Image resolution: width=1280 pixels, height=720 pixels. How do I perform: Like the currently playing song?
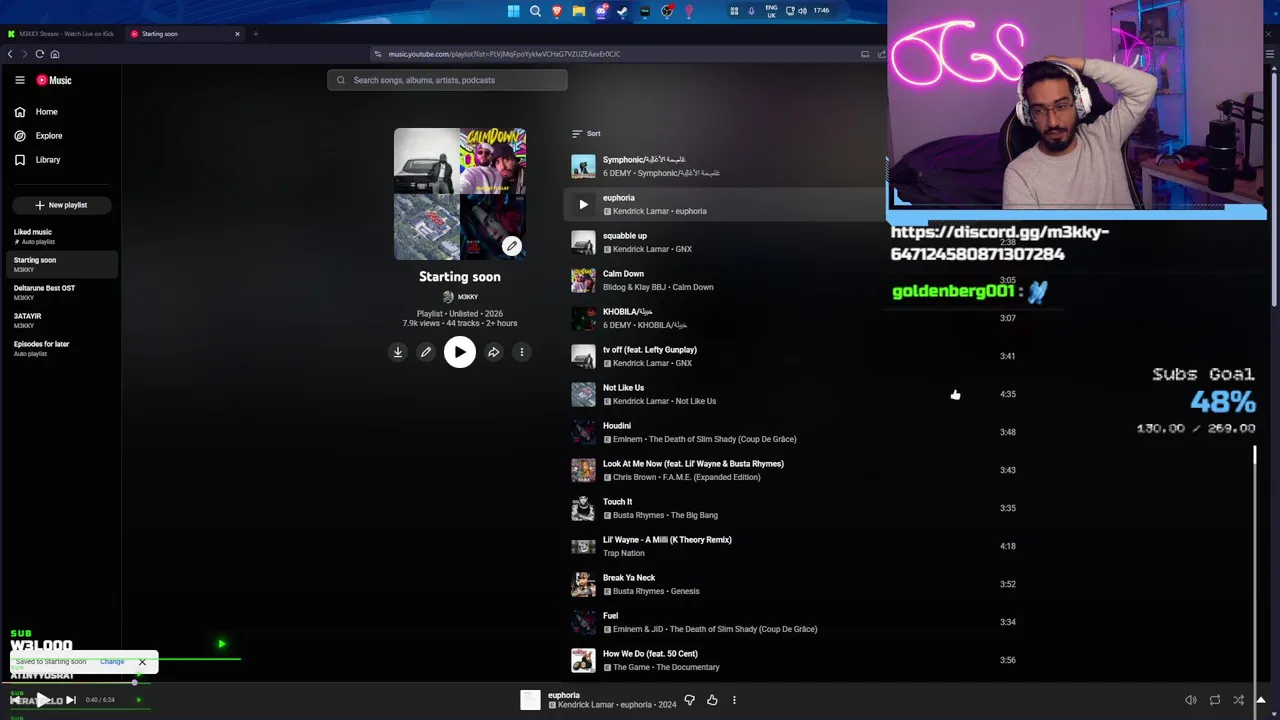(712, 700)
